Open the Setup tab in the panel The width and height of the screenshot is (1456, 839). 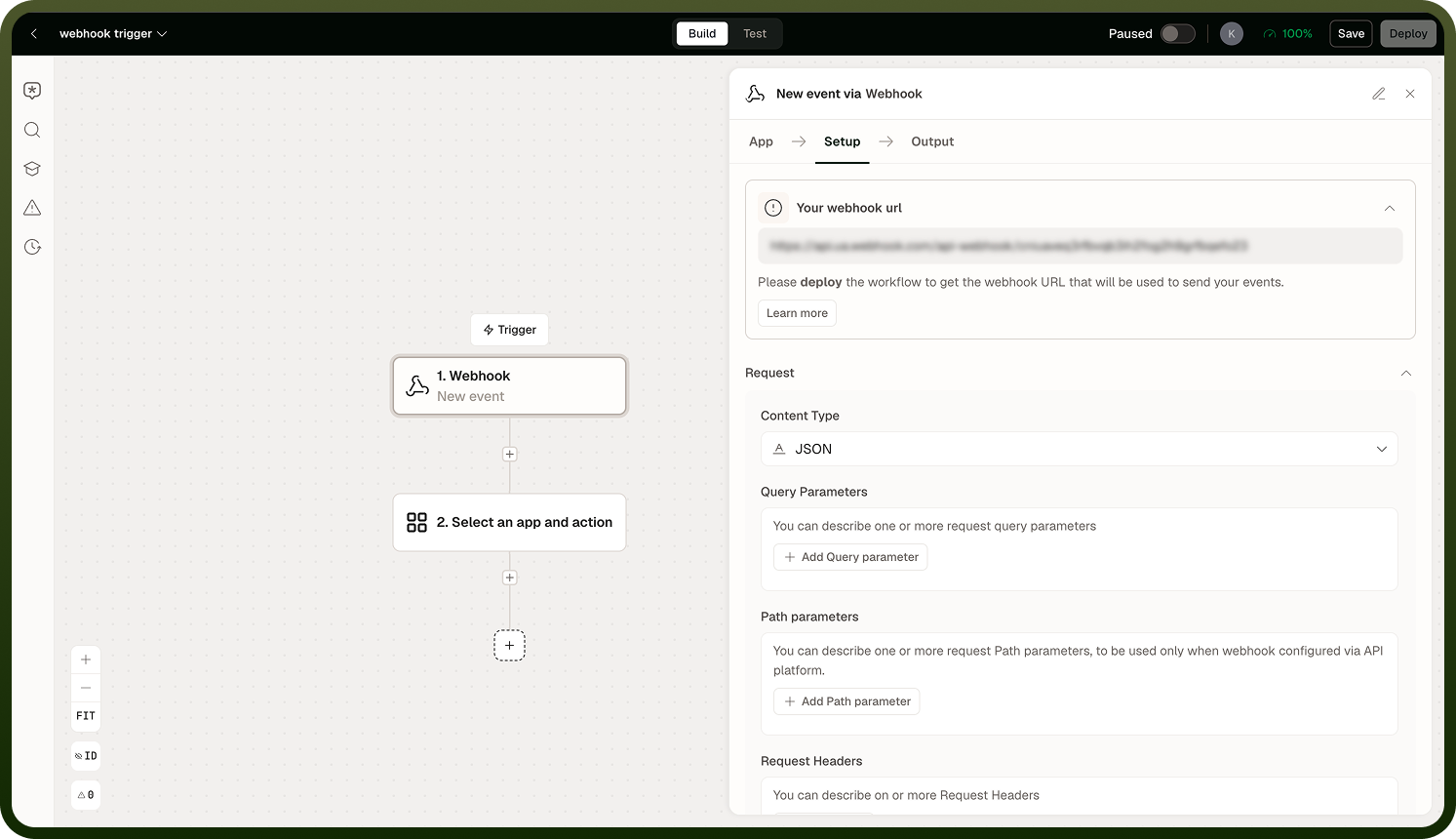(843, 141)
